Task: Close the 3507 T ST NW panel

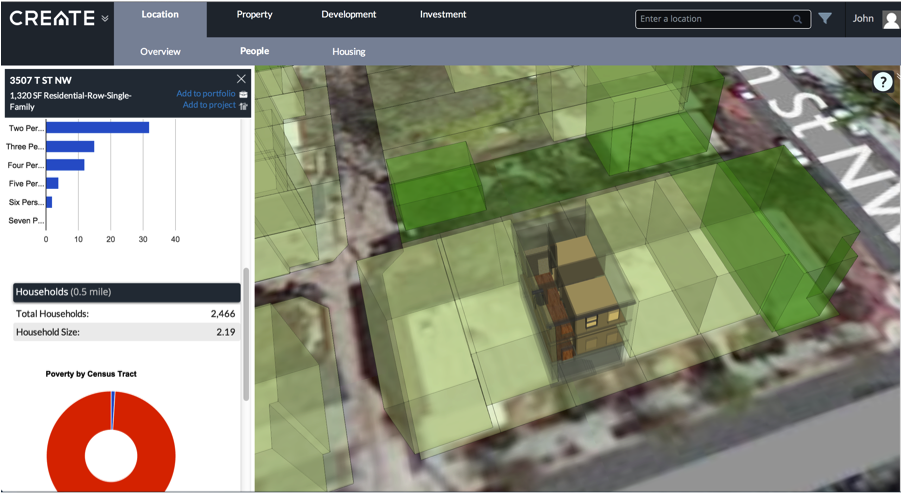Action: [241, 78]
